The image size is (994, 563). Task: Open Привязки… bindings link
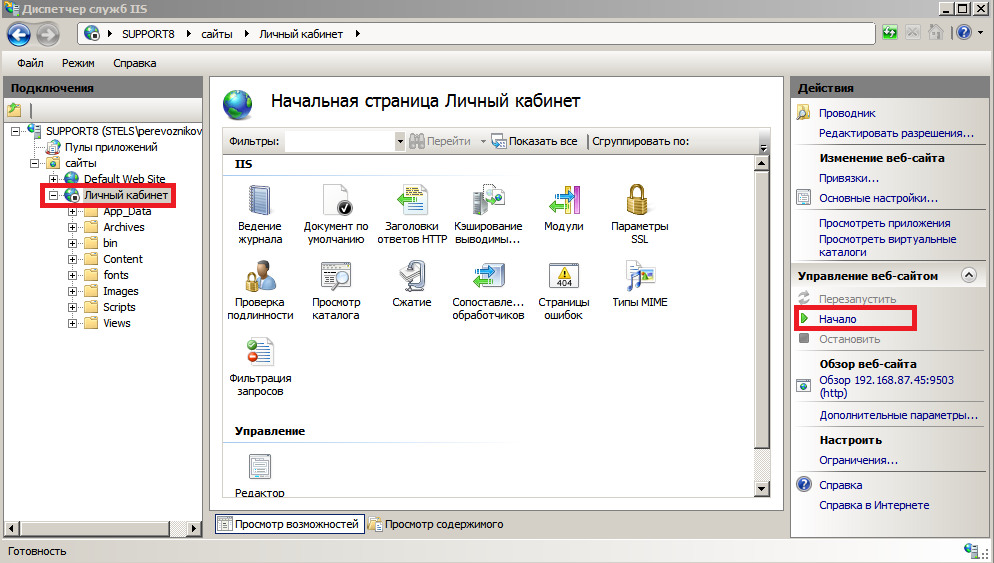pyautogui.click(x=849, y=178)
